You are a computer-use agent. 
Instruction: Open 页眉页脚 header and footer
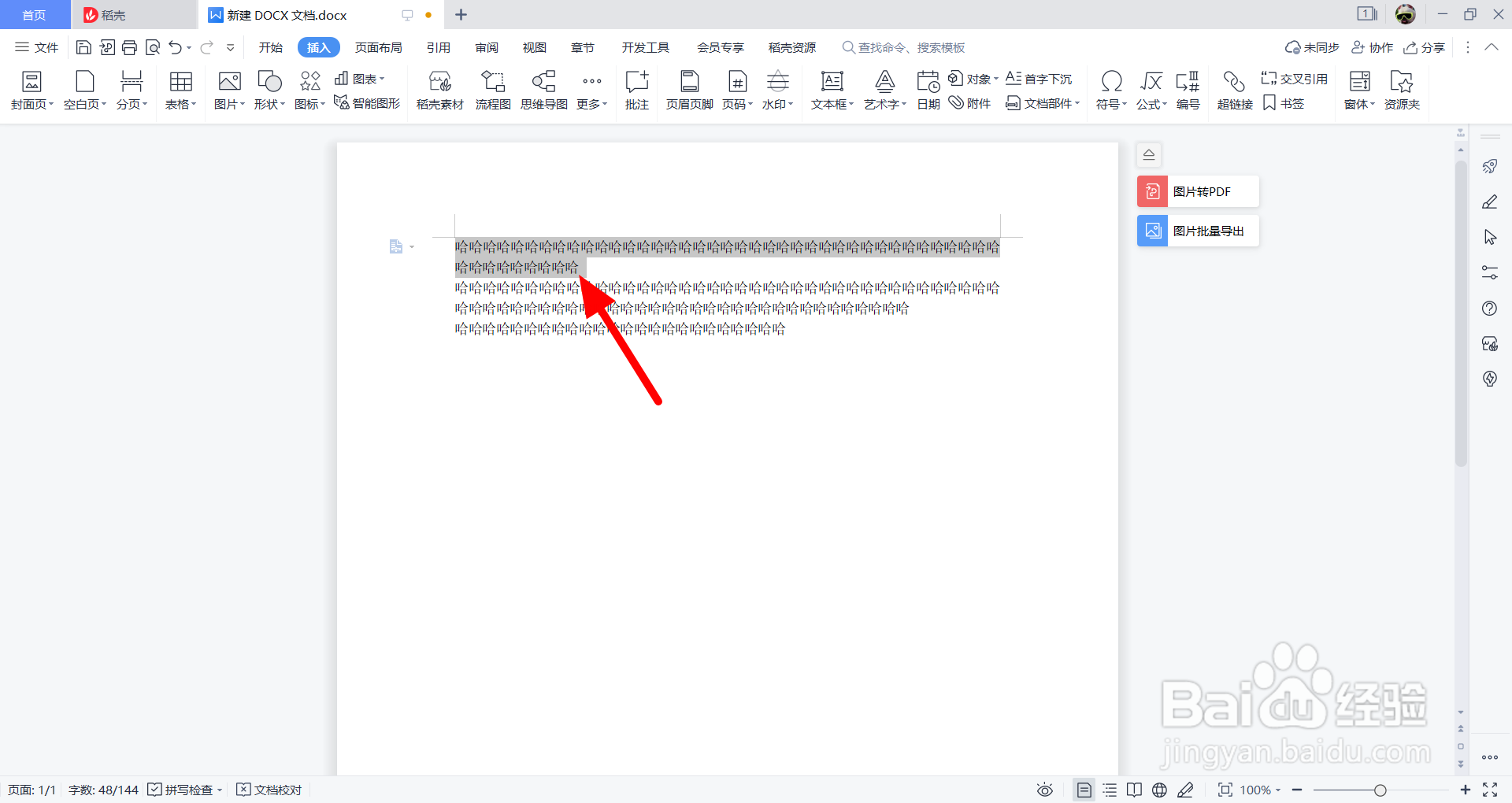coord(689,90)
